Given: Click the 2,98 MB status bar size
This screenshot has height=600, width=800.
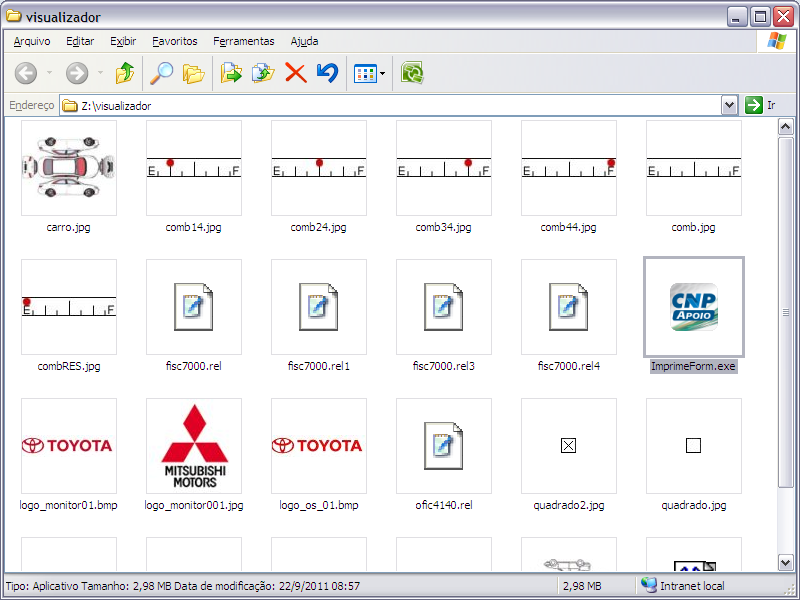Looking at the screenshot, I should 582,586.
